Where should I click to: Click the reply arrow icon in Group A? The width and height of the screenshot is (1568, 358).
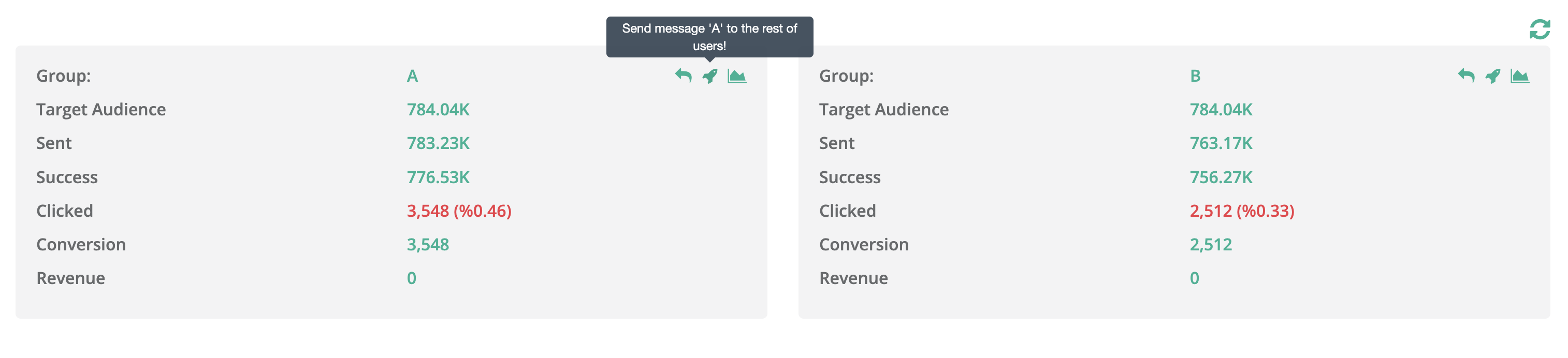[683, 76]
